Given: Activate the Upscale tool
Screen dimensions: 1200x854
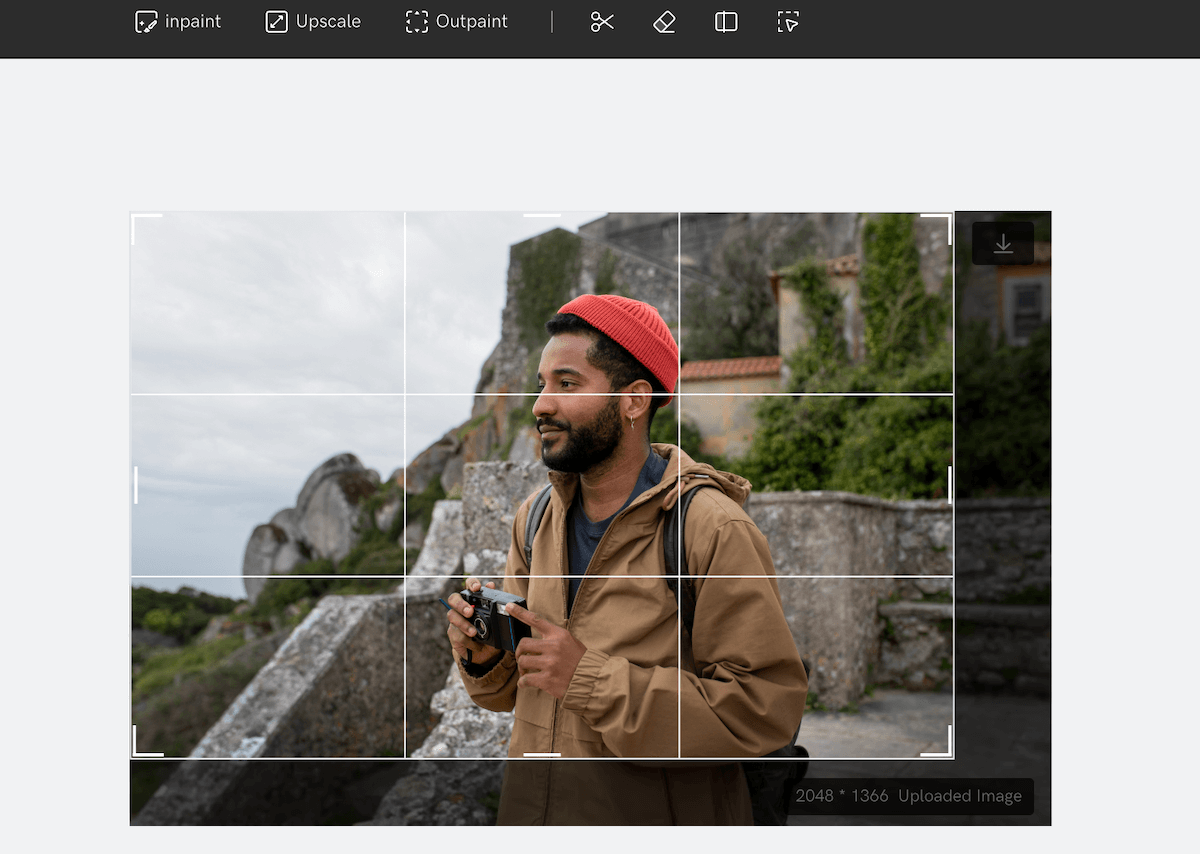Looking at the screenshot, I should (x=312, y=21).
